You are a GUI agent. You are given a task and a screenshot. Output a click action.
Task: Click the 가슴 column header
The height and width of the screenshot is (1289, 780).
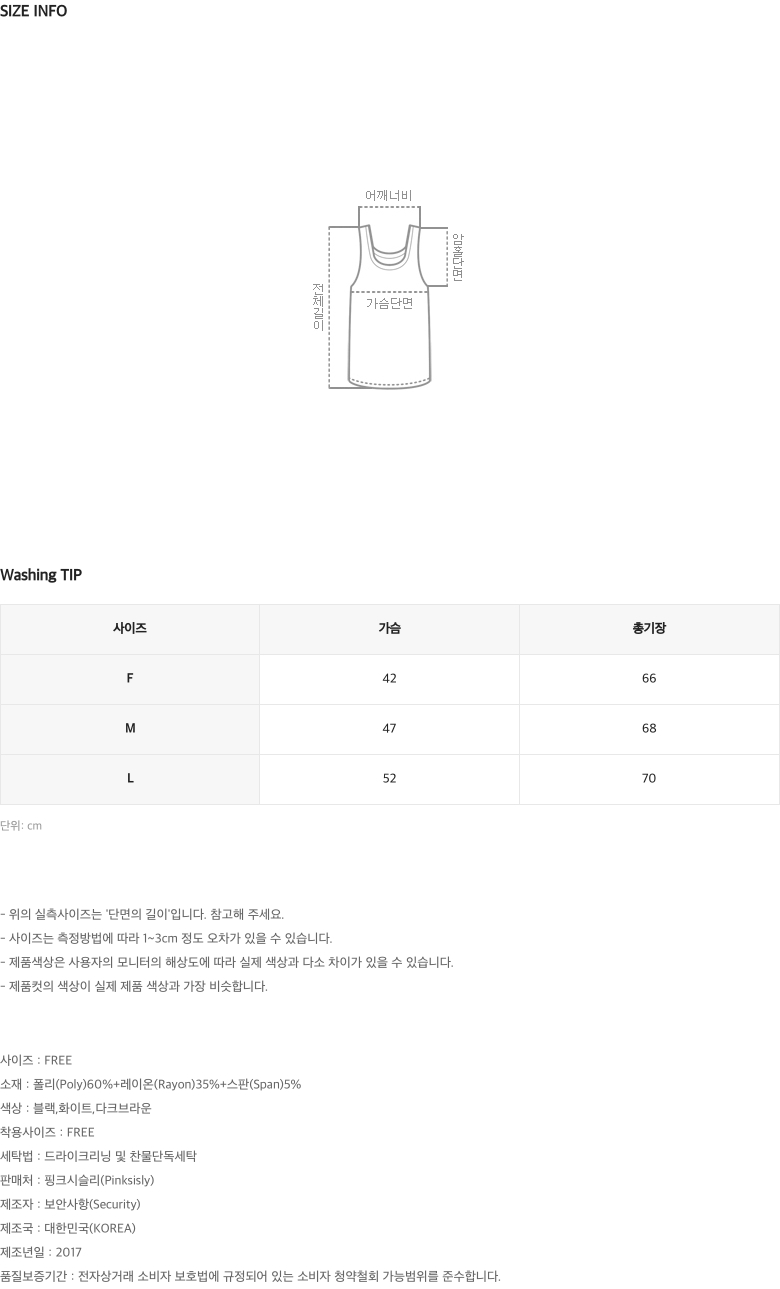coord(389,629)
